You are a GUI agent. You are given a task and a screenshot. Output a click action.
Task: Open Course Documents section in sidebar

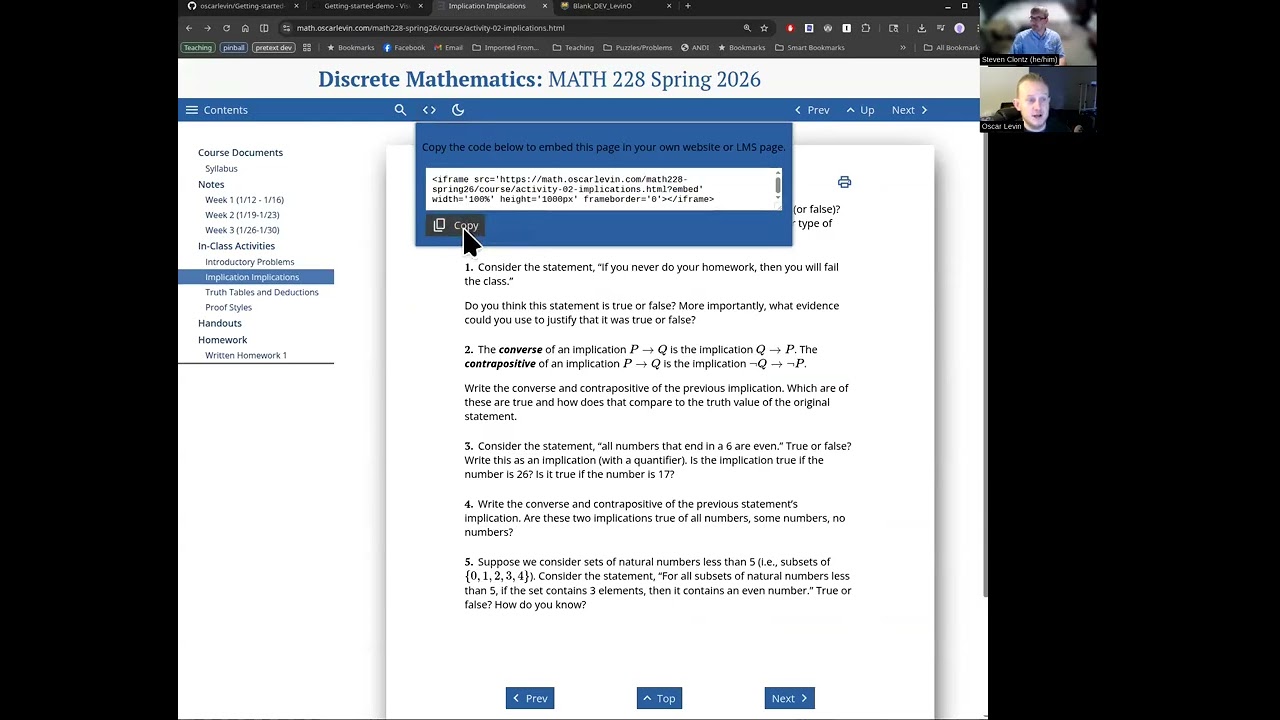pyautogui.click(x=240, y=153)
